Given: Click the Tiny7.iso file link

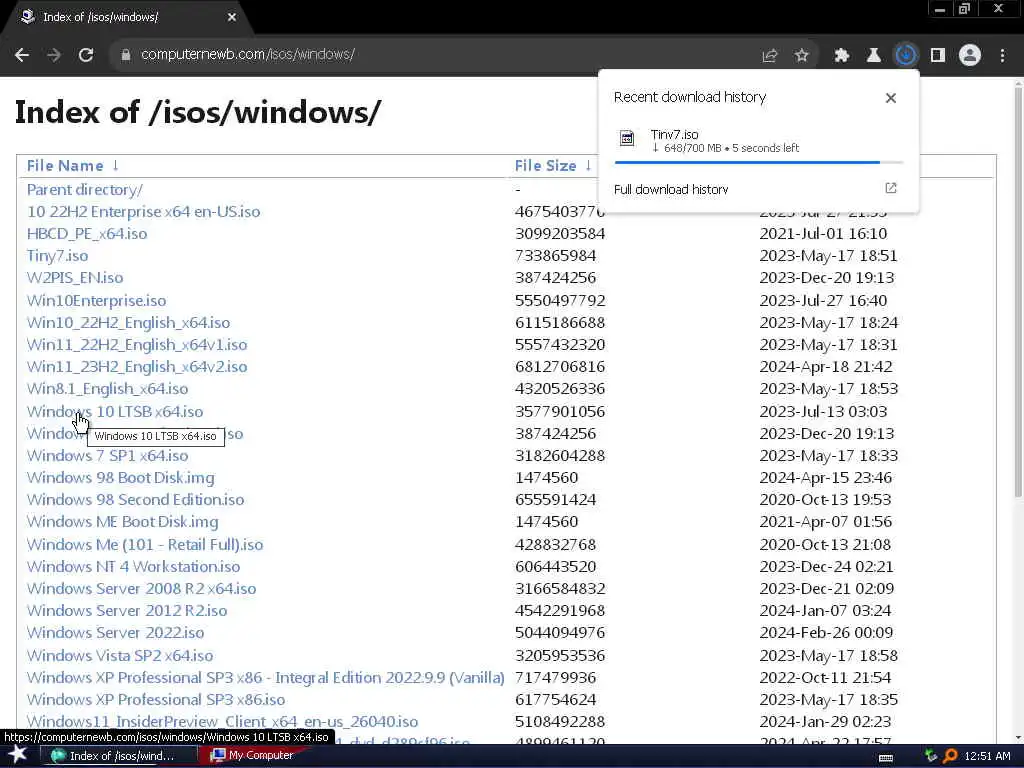Looking at the screenshot, I should click(57, 256).
